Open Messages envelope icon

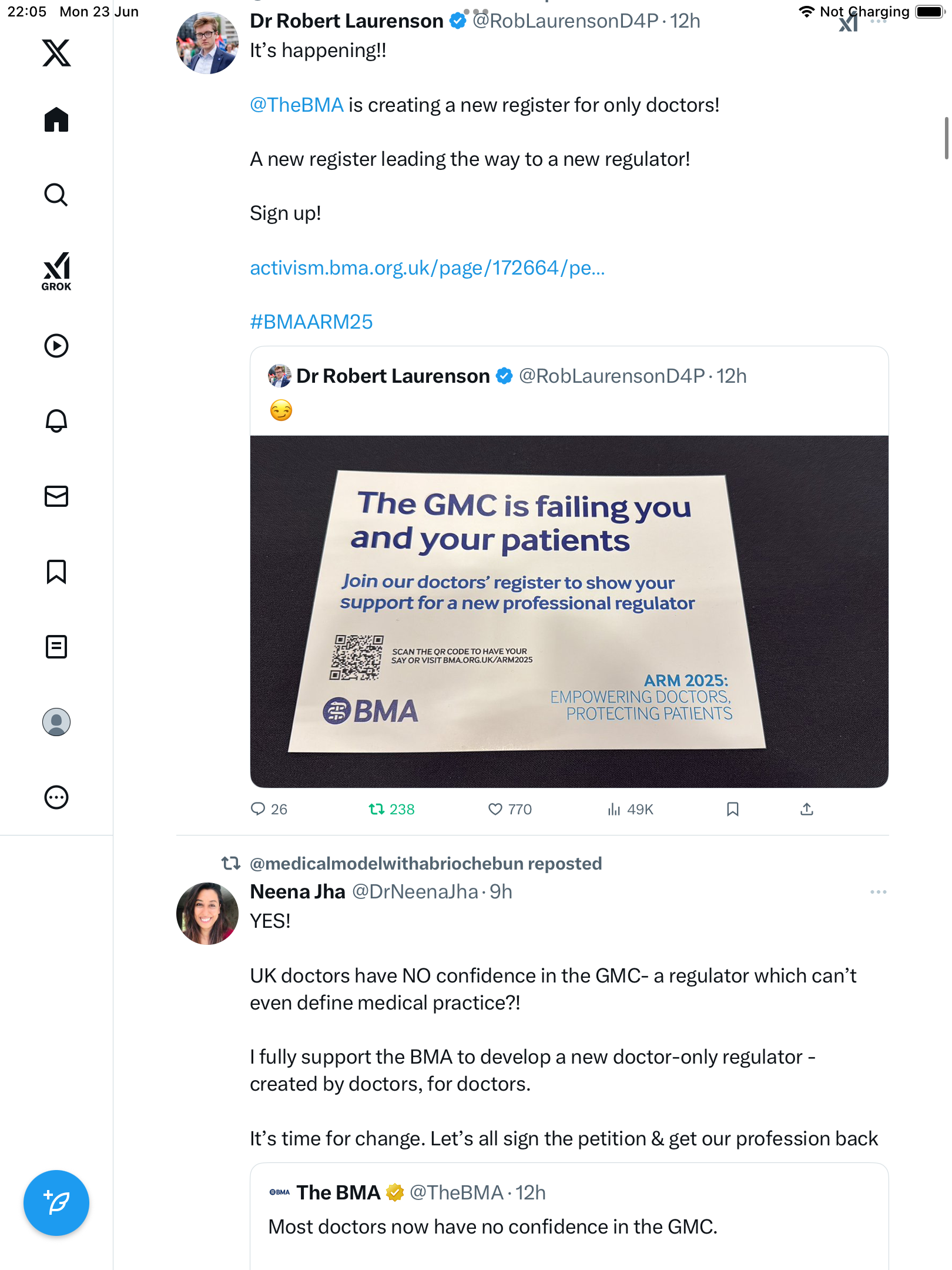pyautogui.click(x=56, y=496)
